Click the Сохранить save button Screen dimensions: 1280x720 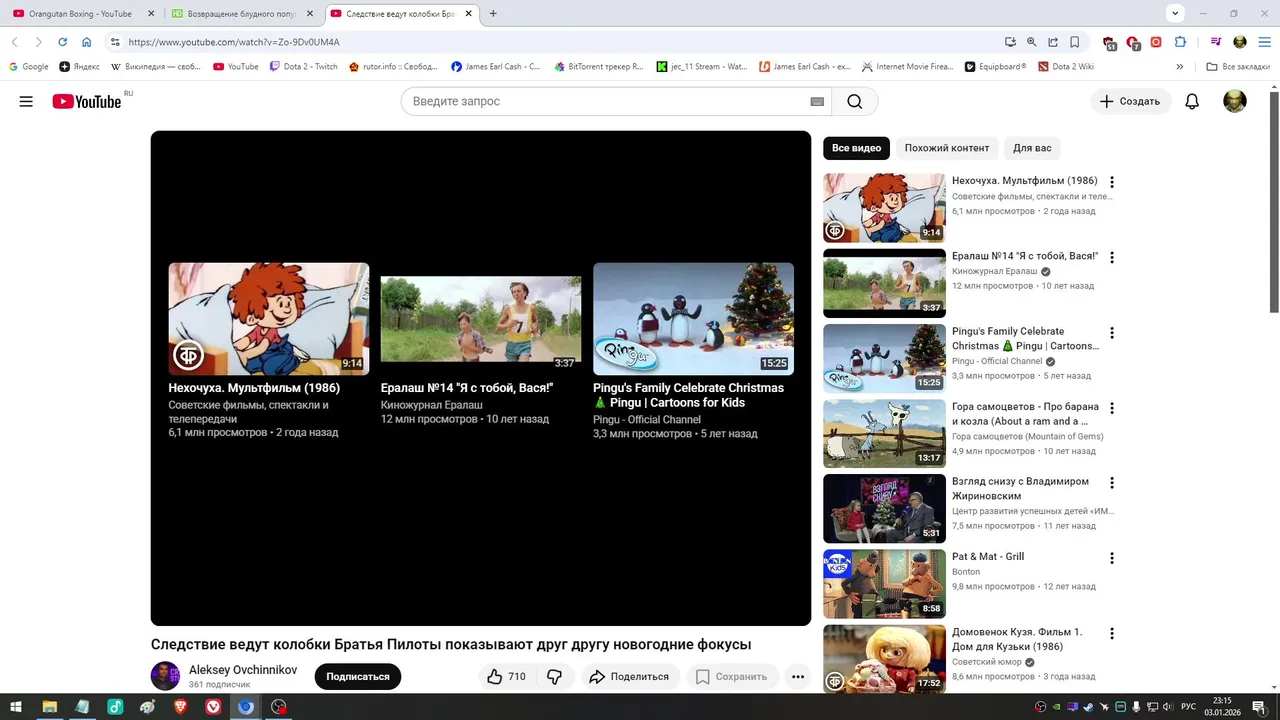731,677
